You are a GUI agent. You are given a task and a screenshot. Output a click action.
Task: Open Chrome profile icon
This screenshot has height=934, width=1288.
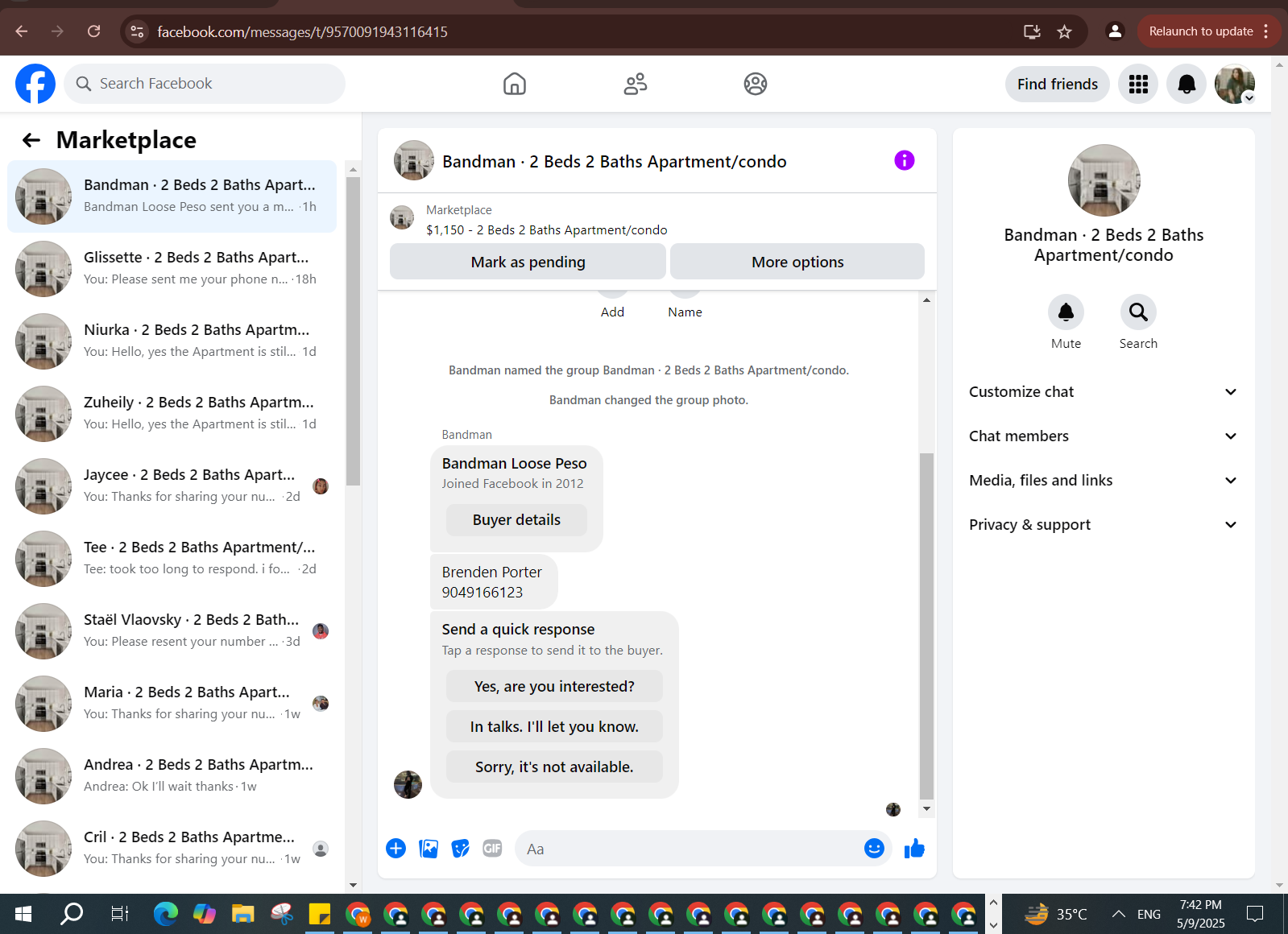point(1115,31)
